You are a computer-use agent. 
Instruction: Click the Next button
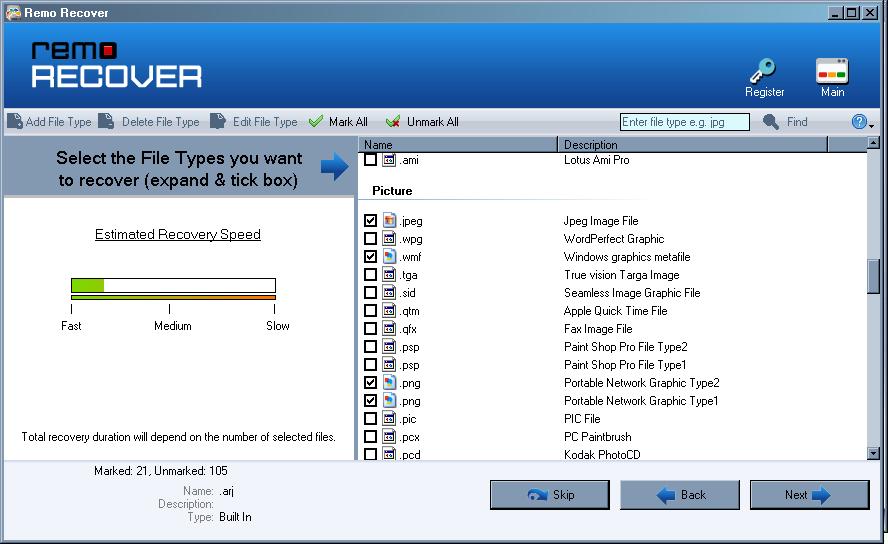click(809, 495)
